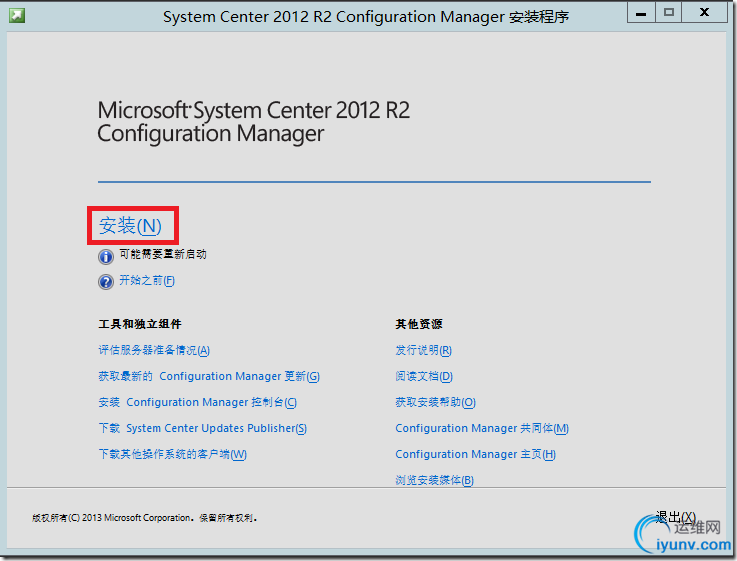
Task: Click the copyright 2013 Microsoft Corporation text
Action: tap(144, 518)
